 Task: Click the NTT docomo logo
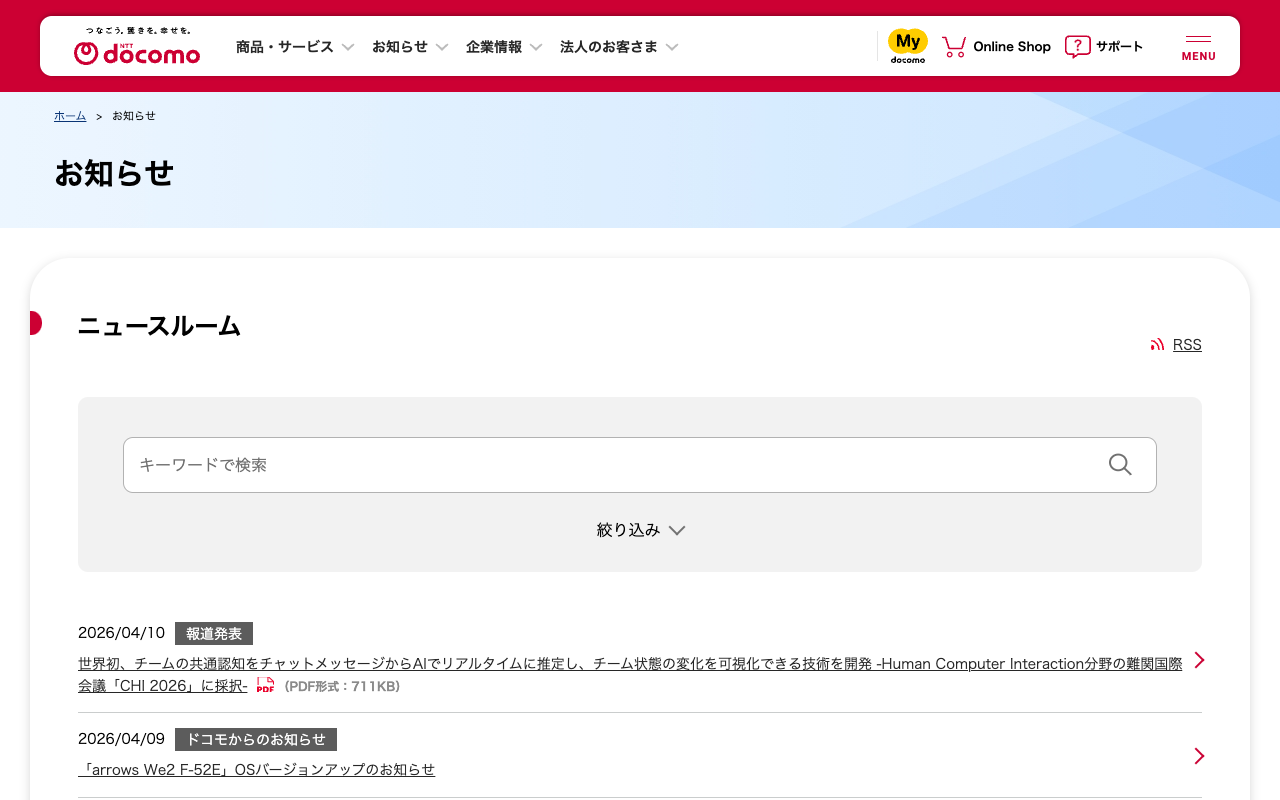(137, 47)
